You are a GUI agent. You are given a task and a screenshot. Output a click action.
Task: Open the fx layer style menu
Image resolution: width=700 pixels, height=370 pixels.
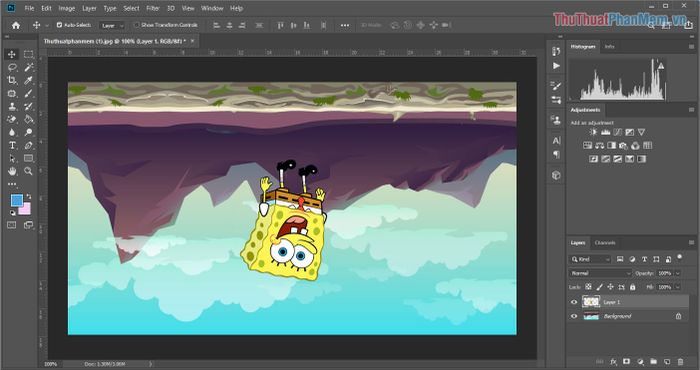coord(613,362)
